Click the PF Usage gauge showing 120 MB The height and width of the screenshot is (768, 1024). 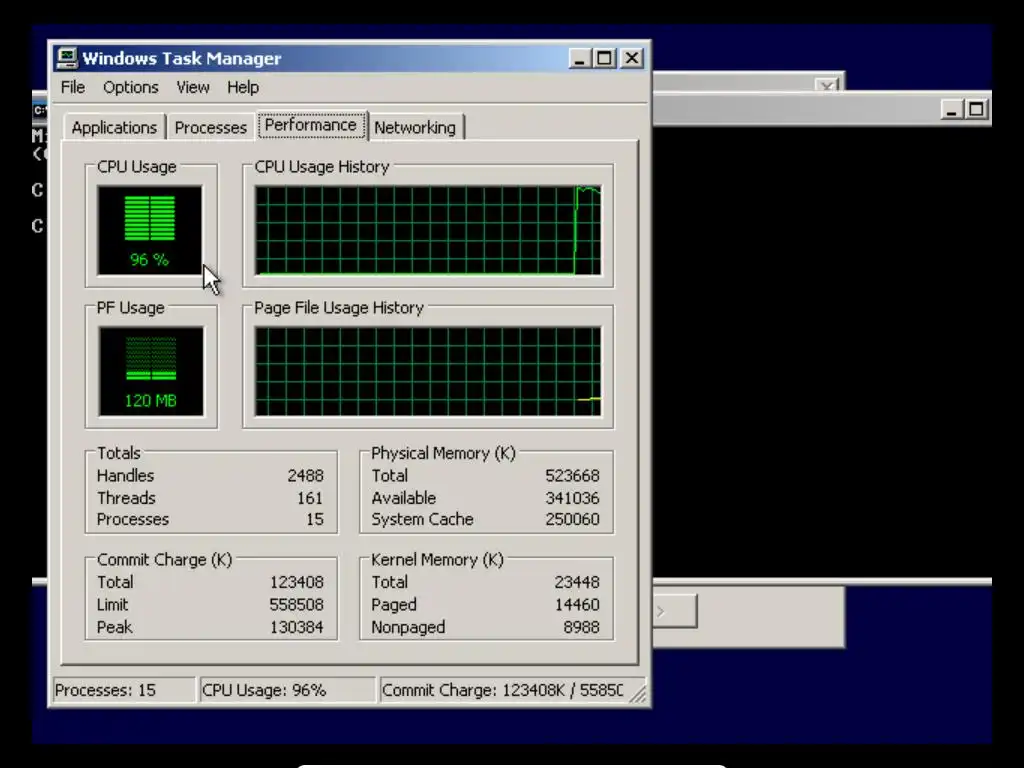[151, 372]
